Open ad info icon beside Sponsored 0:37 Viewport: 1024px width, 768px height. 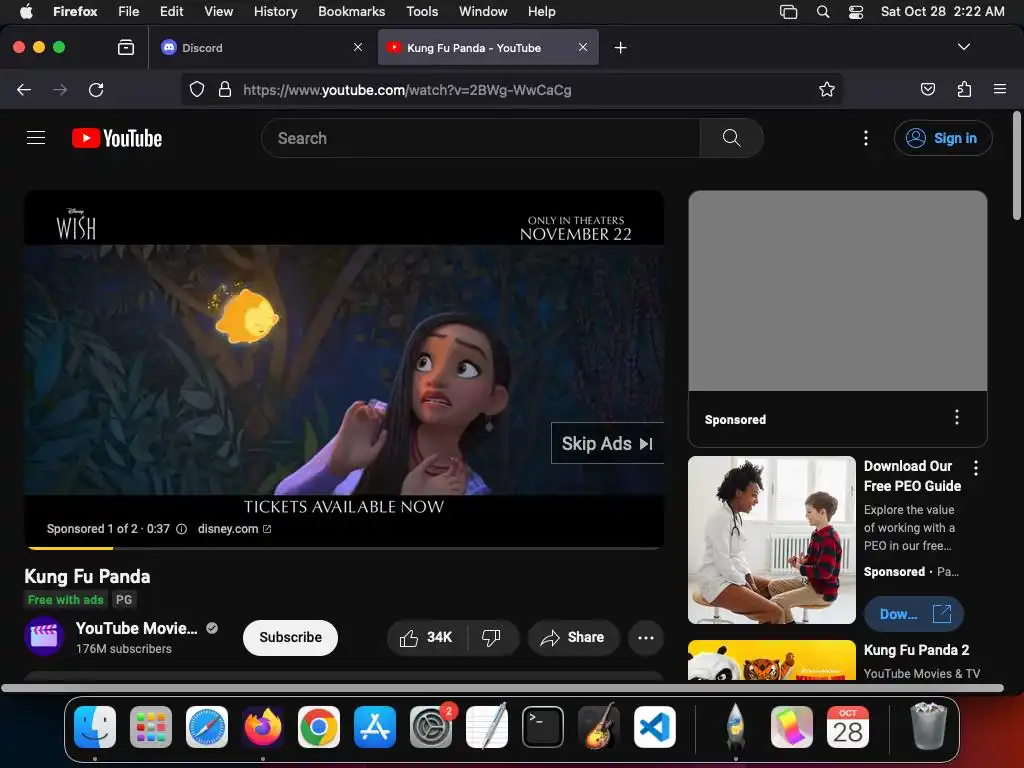pos(182,529)
